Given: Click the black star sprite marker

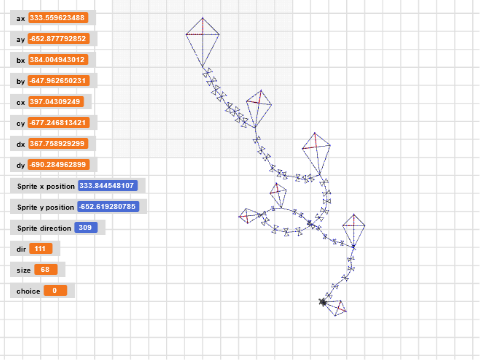Looking at the screenshot, I should (x=322, y=302).
